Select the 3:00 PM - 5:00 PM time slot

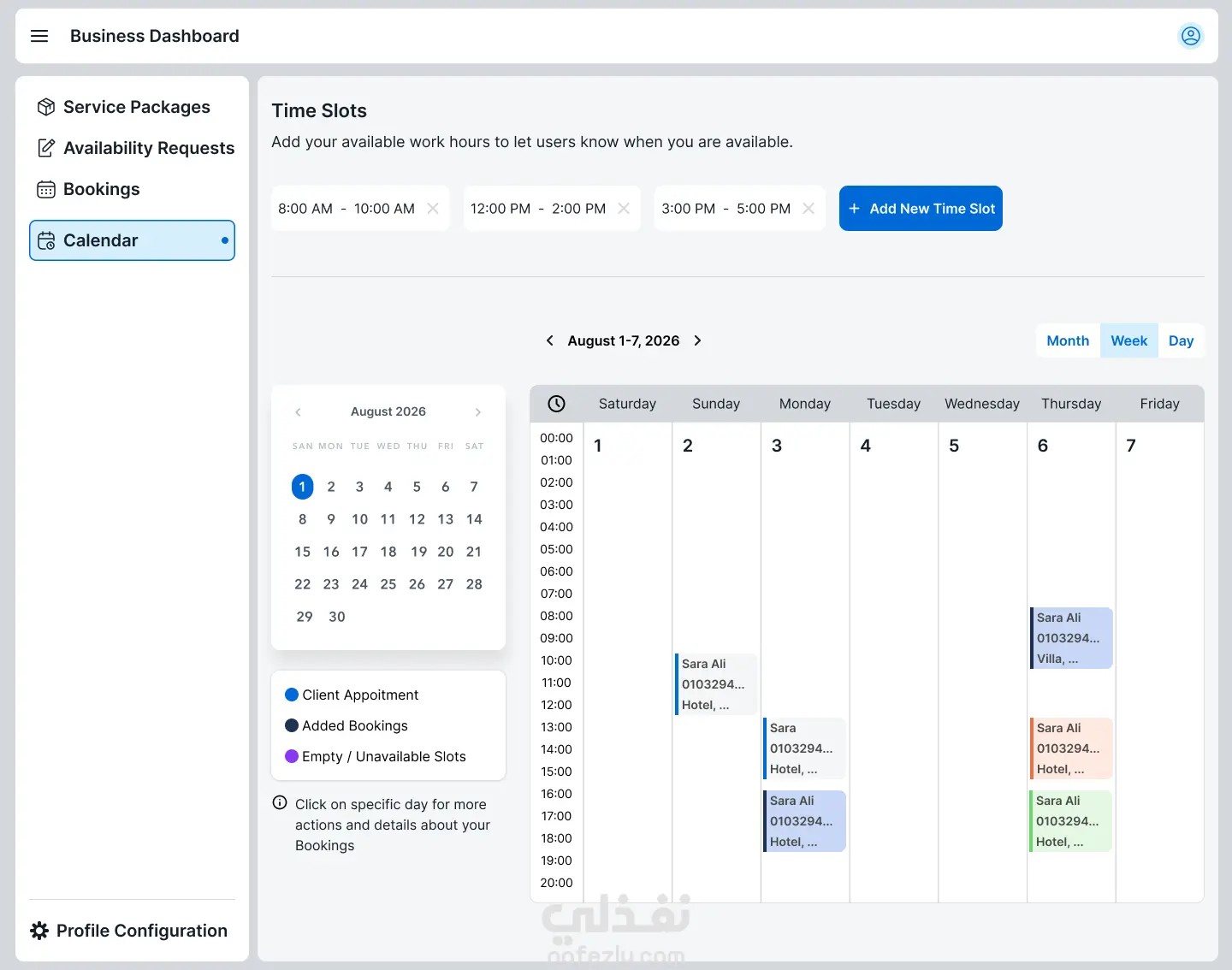(x=739, y=209)
